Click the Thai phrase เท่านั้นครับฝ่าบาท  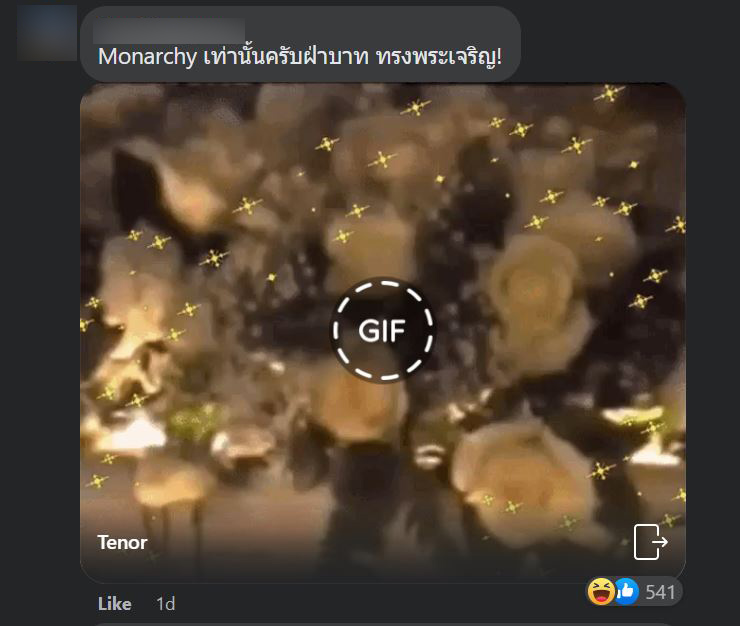point(286,57)
